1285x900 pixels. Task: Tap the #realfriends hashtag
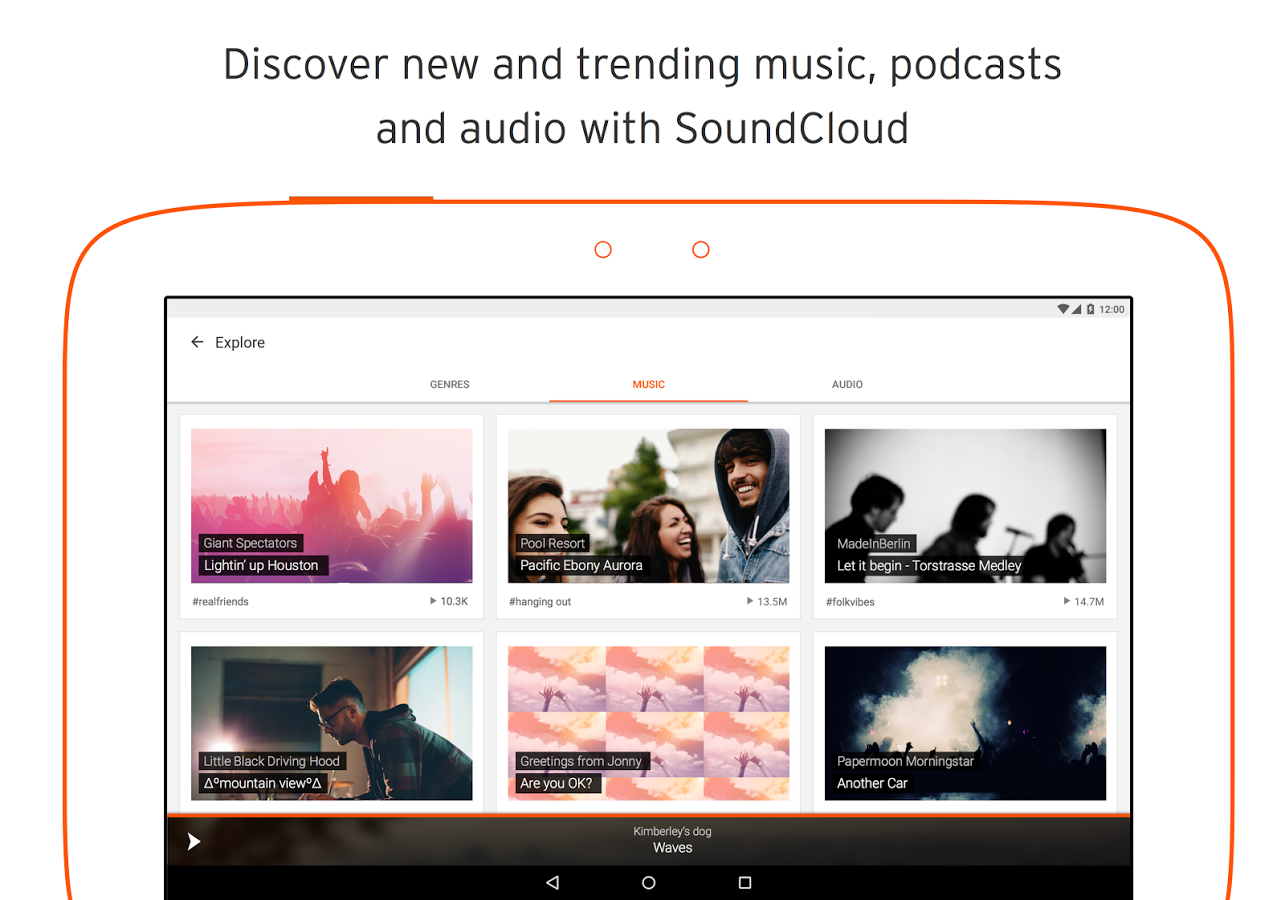tap(220, 602)
